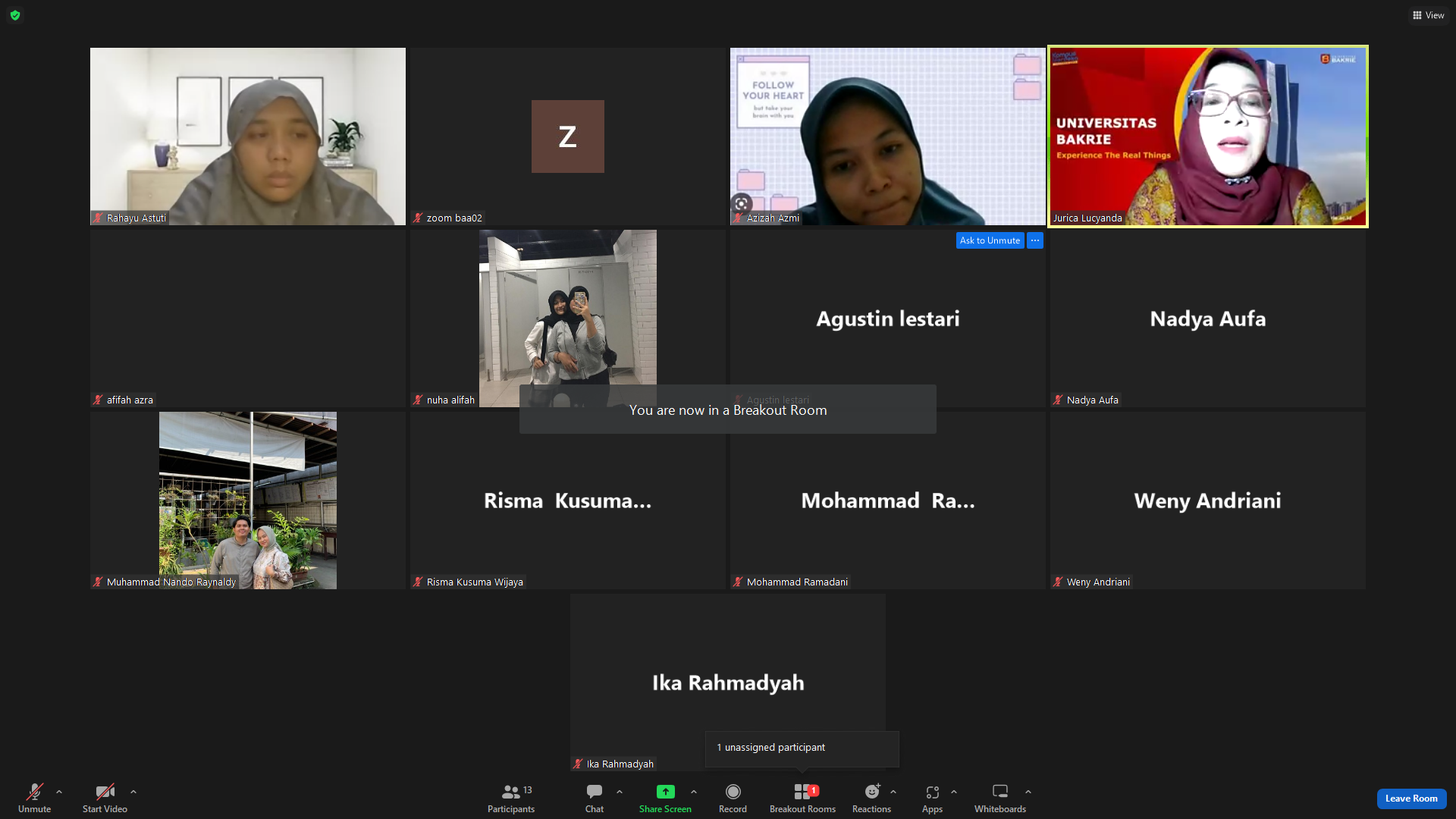Expand Reactions options arrow

(x=893, y=792)
